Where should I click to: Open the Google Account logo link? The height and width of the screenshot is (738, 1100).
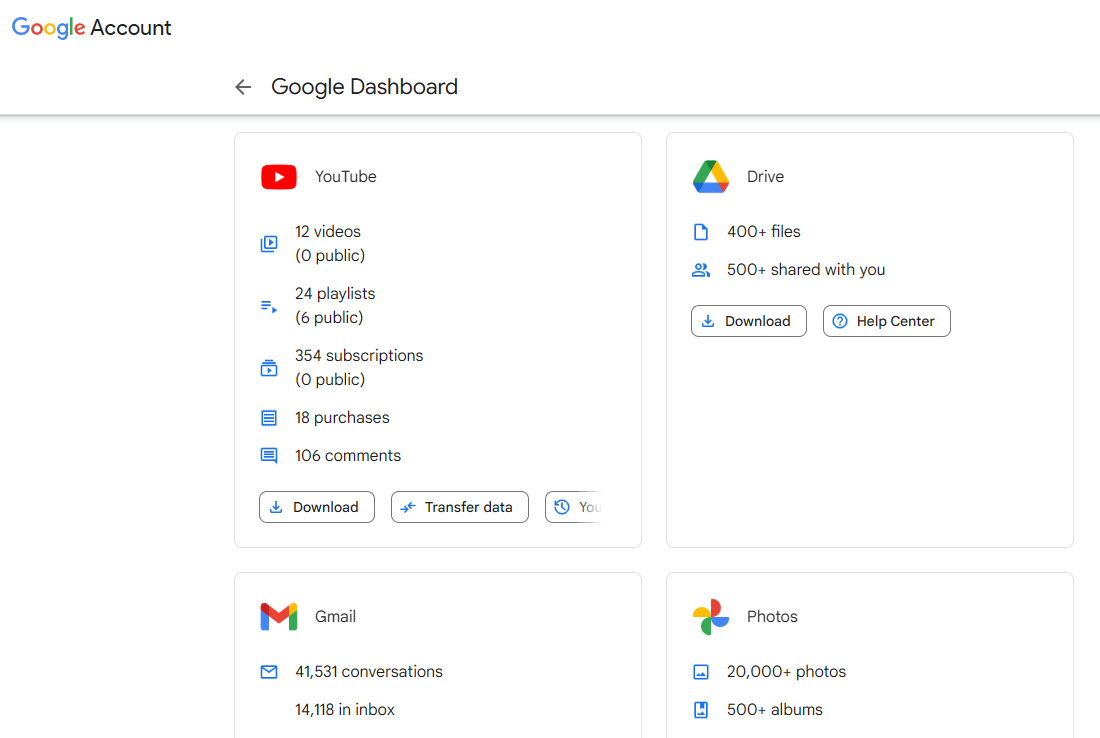click(x=92, y=28)
